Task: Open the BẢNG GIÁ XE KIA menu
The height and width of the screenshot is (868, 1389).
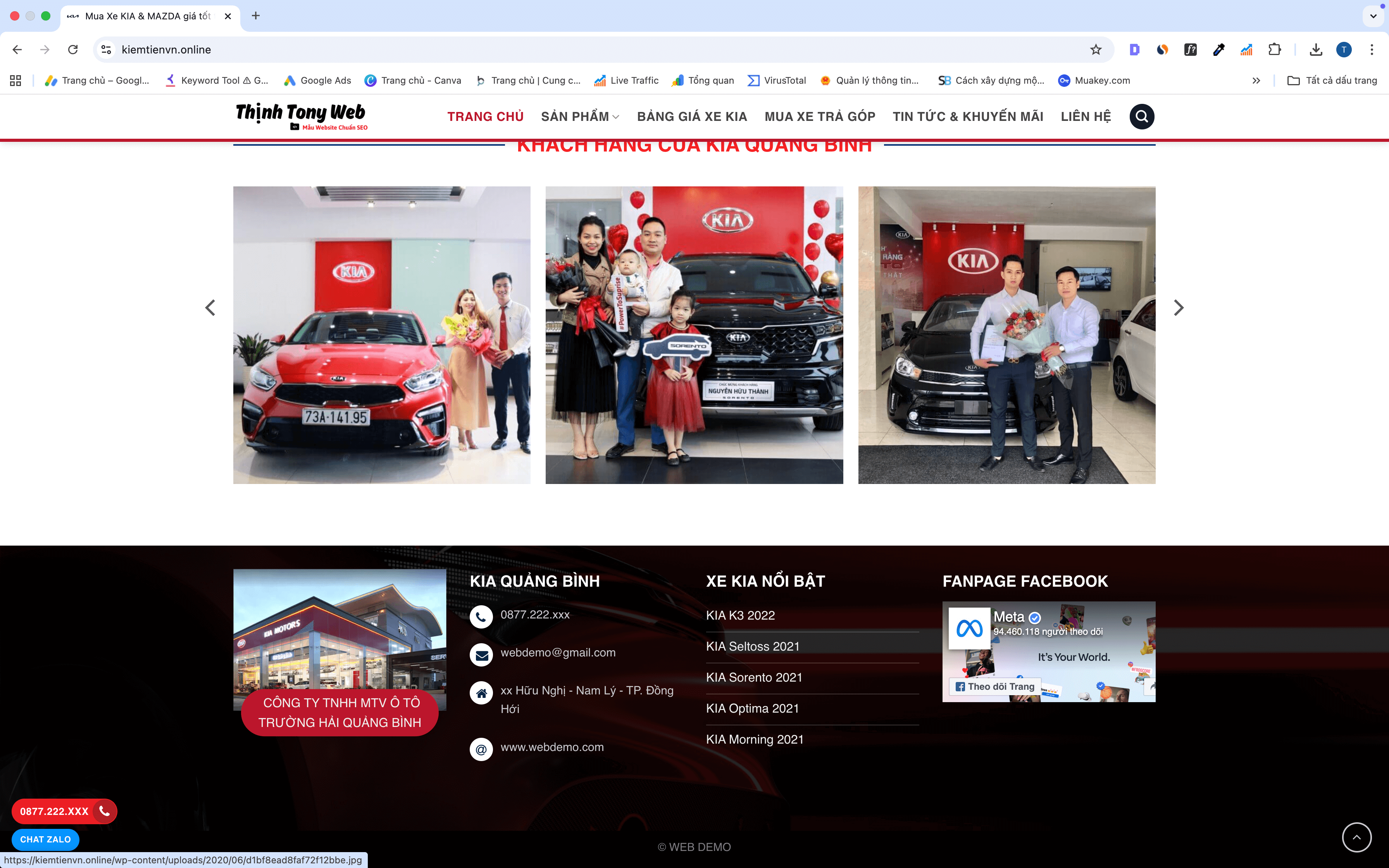Action: click(x=692, y=117)
